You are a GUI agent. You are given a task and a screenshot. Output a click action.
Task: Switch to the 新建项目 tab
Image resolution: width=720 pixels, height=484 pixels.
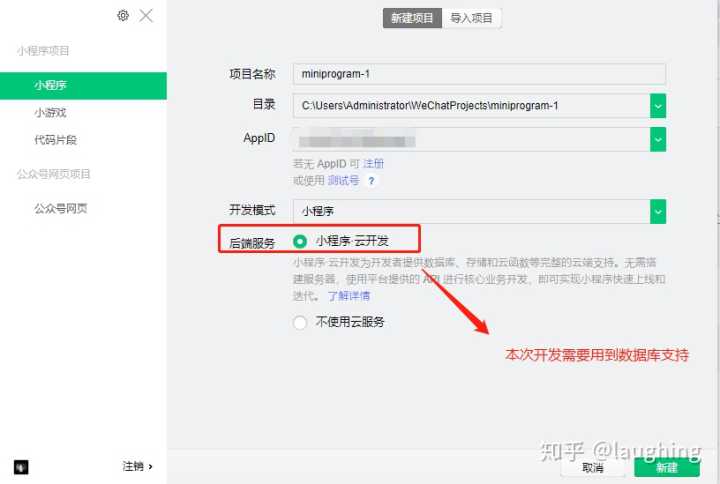(x=412, y=18)
